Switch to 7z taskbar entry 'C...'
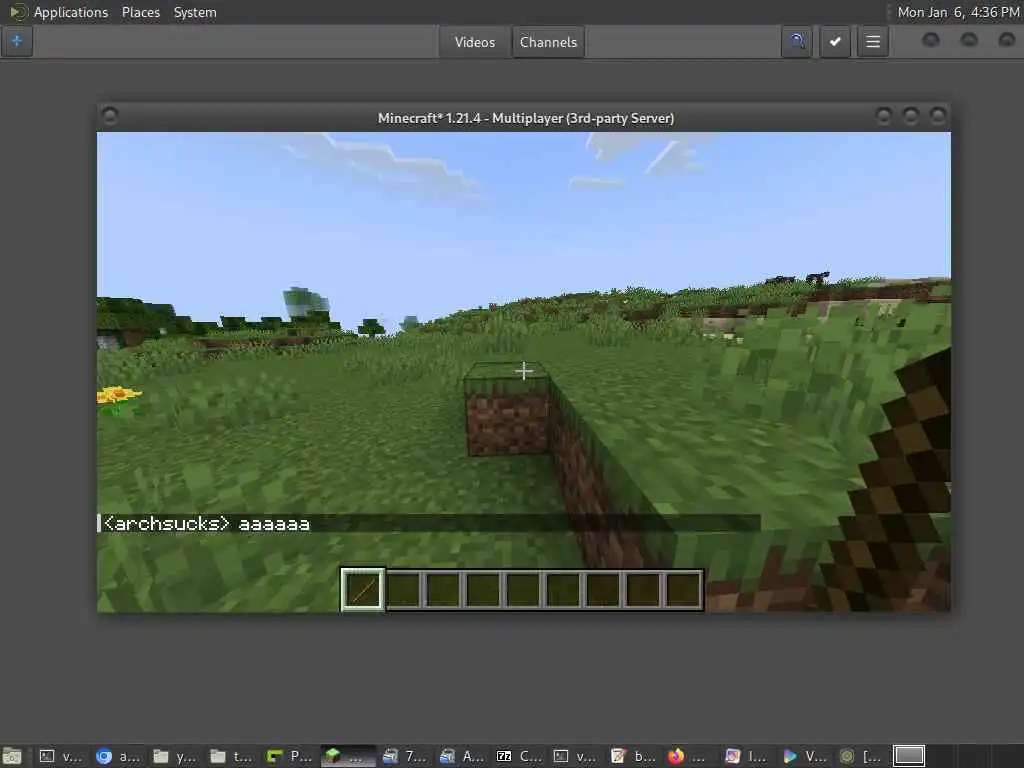 click(519, 756)
